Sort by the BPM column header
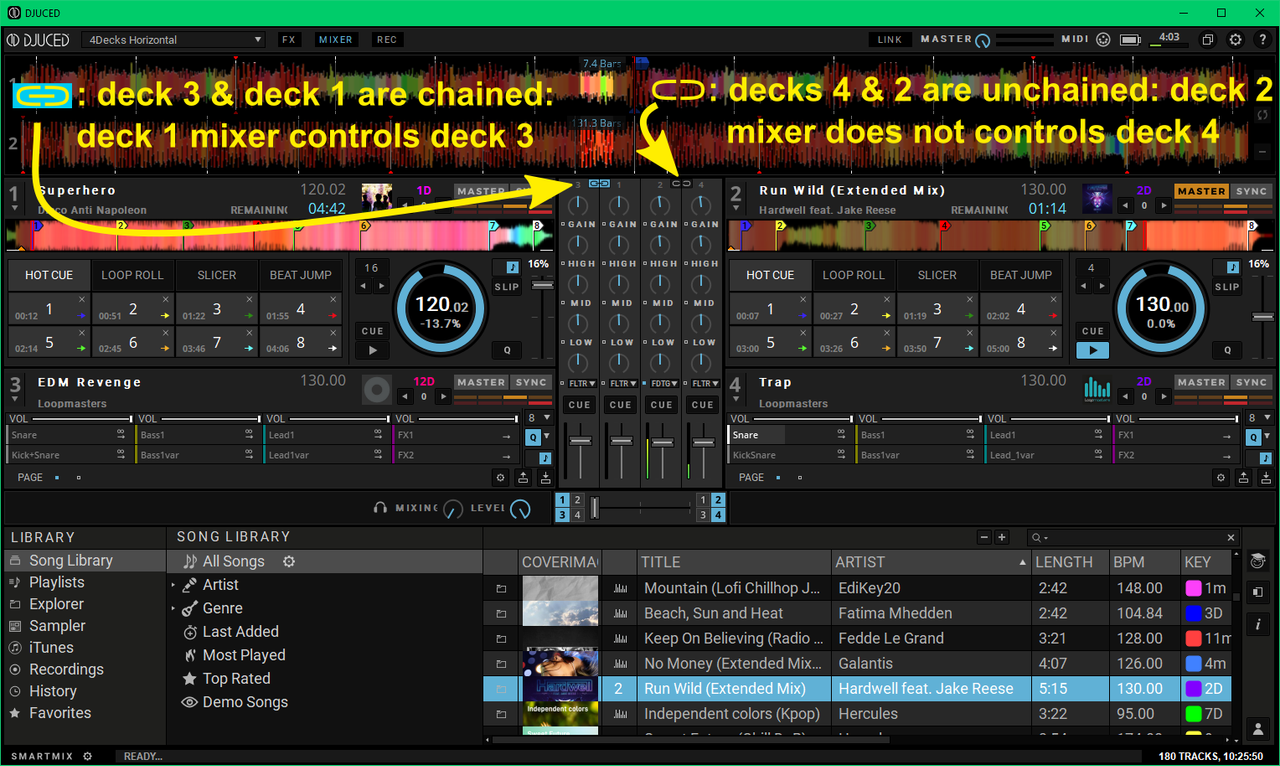 [1143, 562]
